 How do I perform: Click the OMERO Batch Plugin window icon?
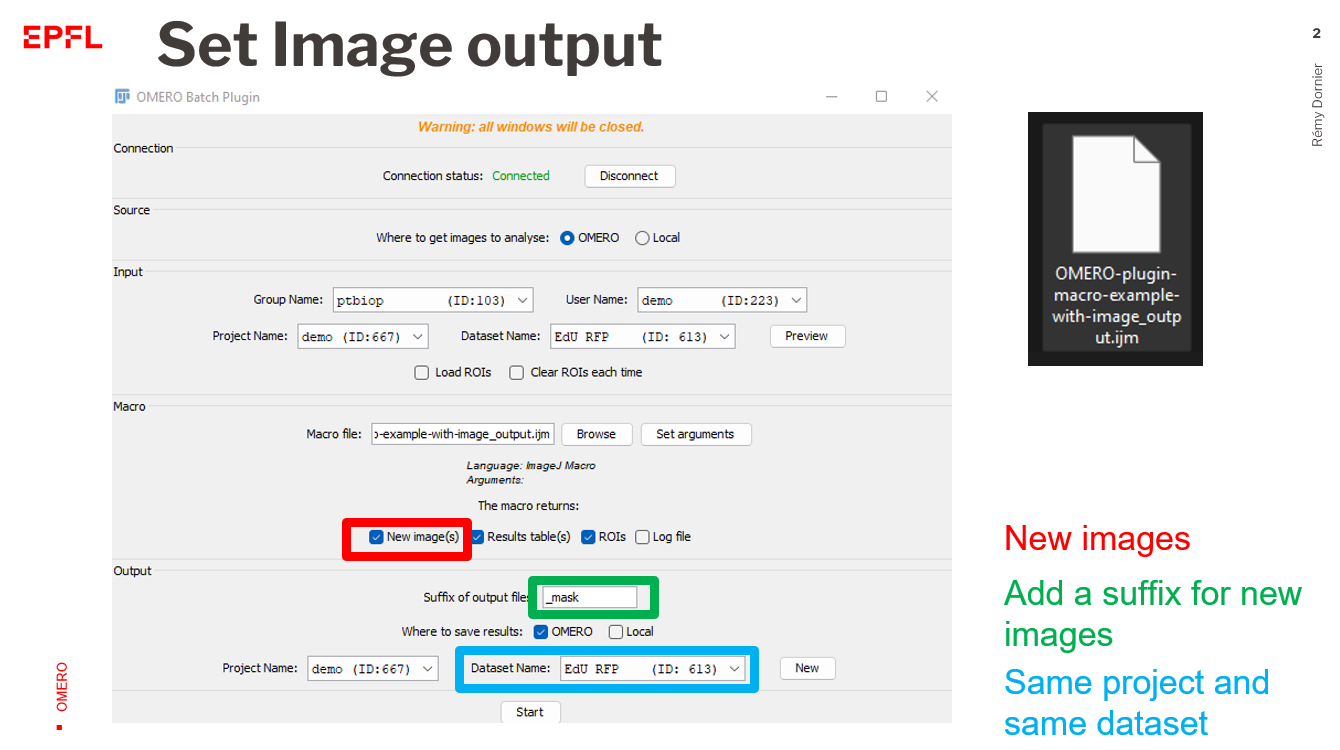[x=123, y=97]
